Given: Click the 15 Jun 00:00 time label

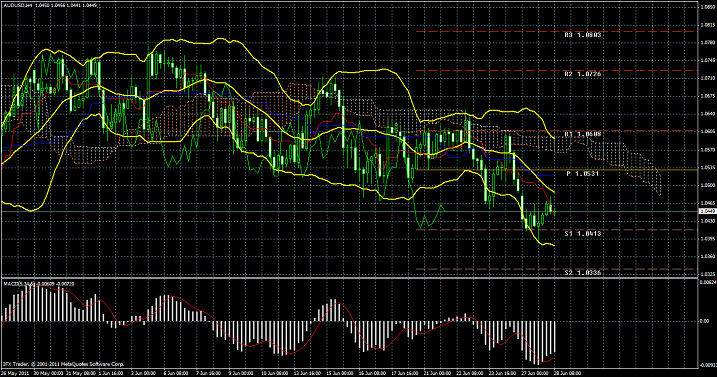Looking at the screenshot, I should pos(340,373).
